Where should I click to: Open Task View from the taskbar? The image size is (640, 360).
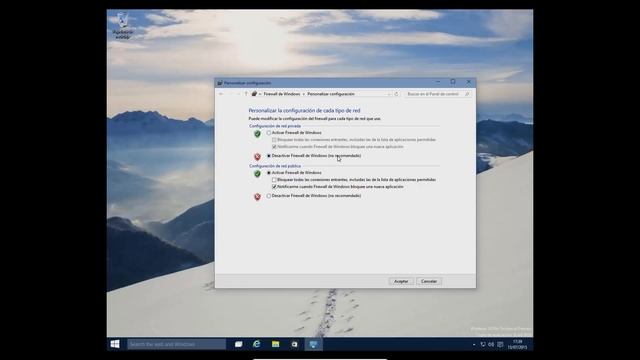238,344
